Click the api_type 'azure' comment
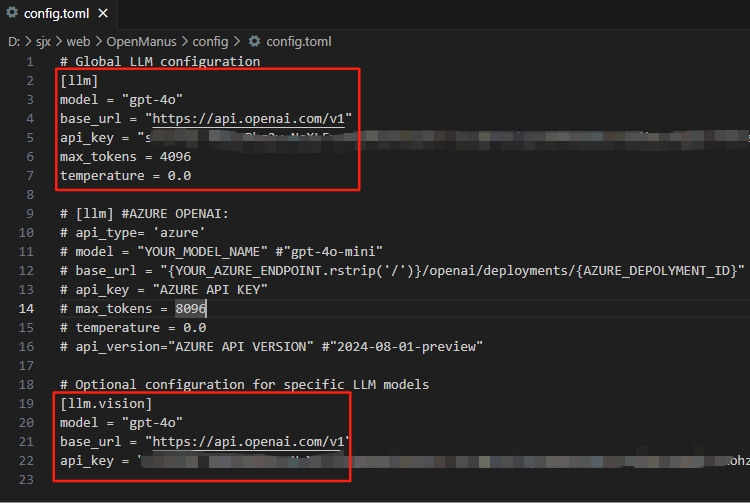750x503 pixels. coord(132,233)
